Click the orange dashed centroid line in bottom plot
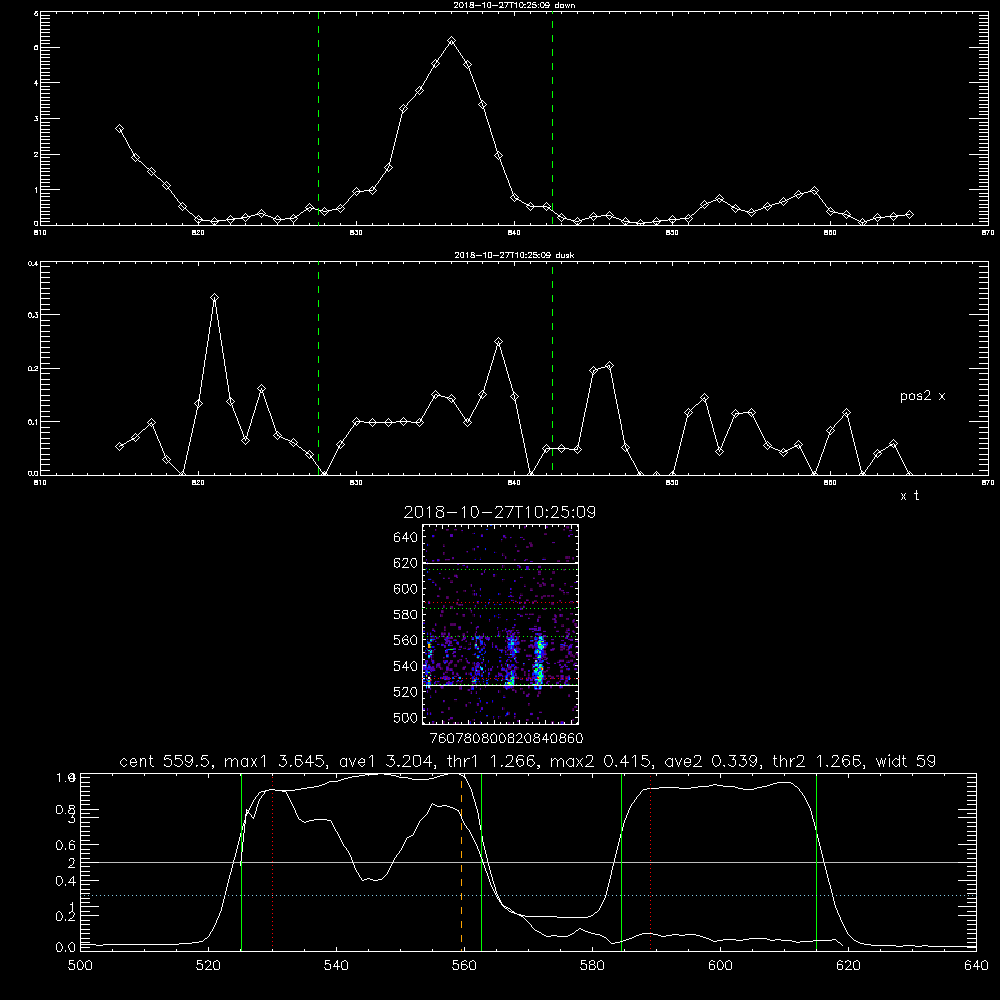This screenshot has width=1000, height=1000. pos(461,862)
